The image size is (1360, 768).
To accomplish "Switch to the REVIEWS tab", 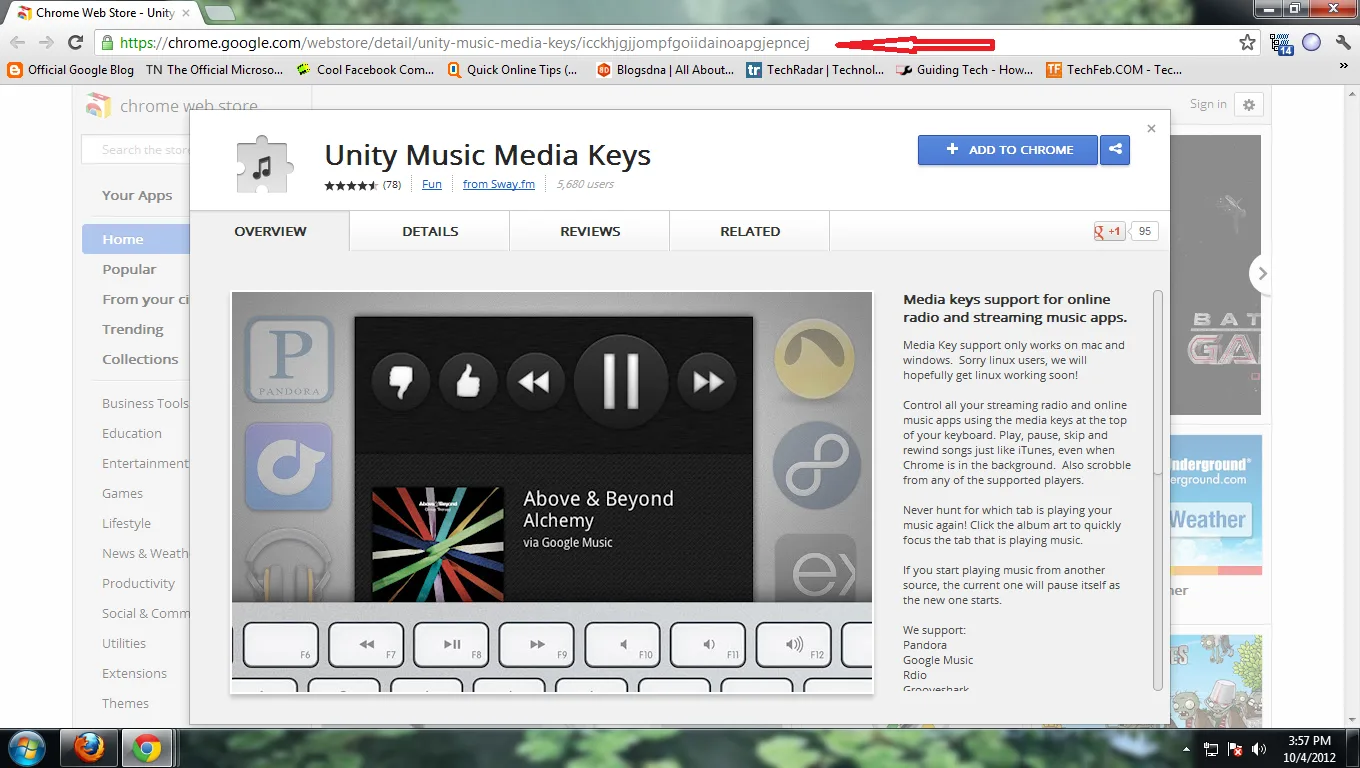I will pos(589,231).
